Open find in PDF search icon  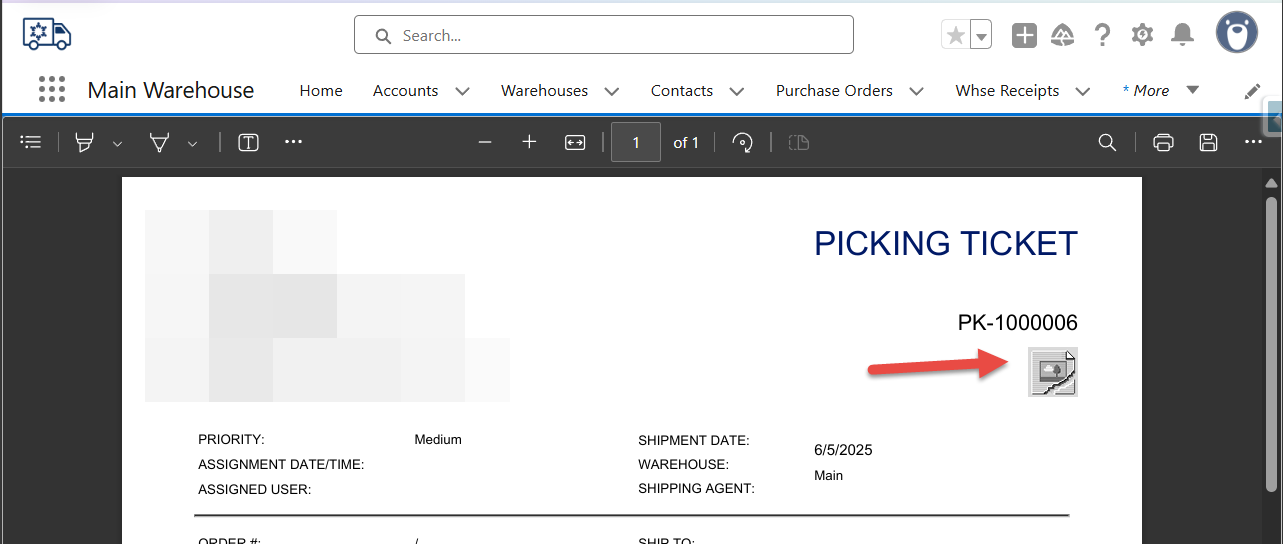(1107, 143)
